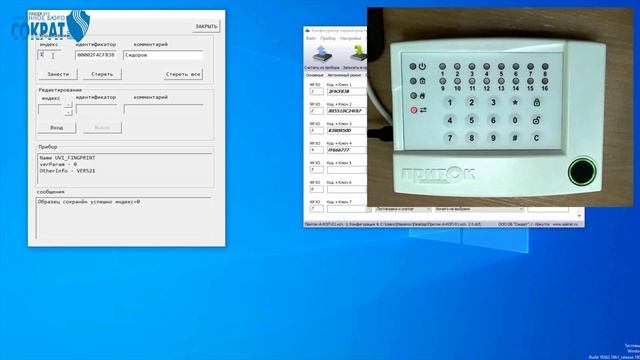Select the verParam - 0 line
Image resolution: width=640 pixels, height=360 pixels.
tap(58, 164)
